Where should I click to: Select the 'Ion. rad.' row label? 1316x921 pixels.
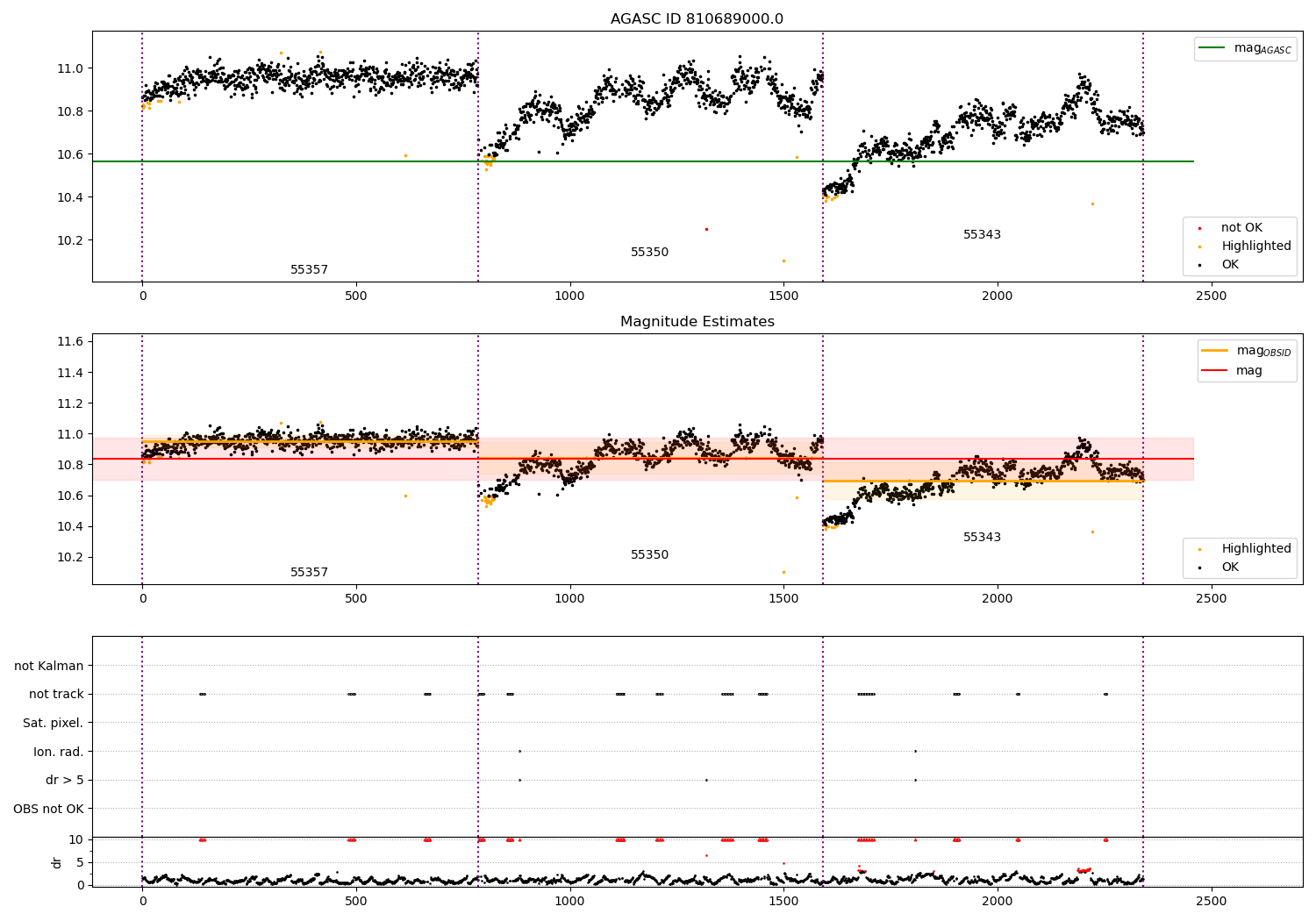59,752
